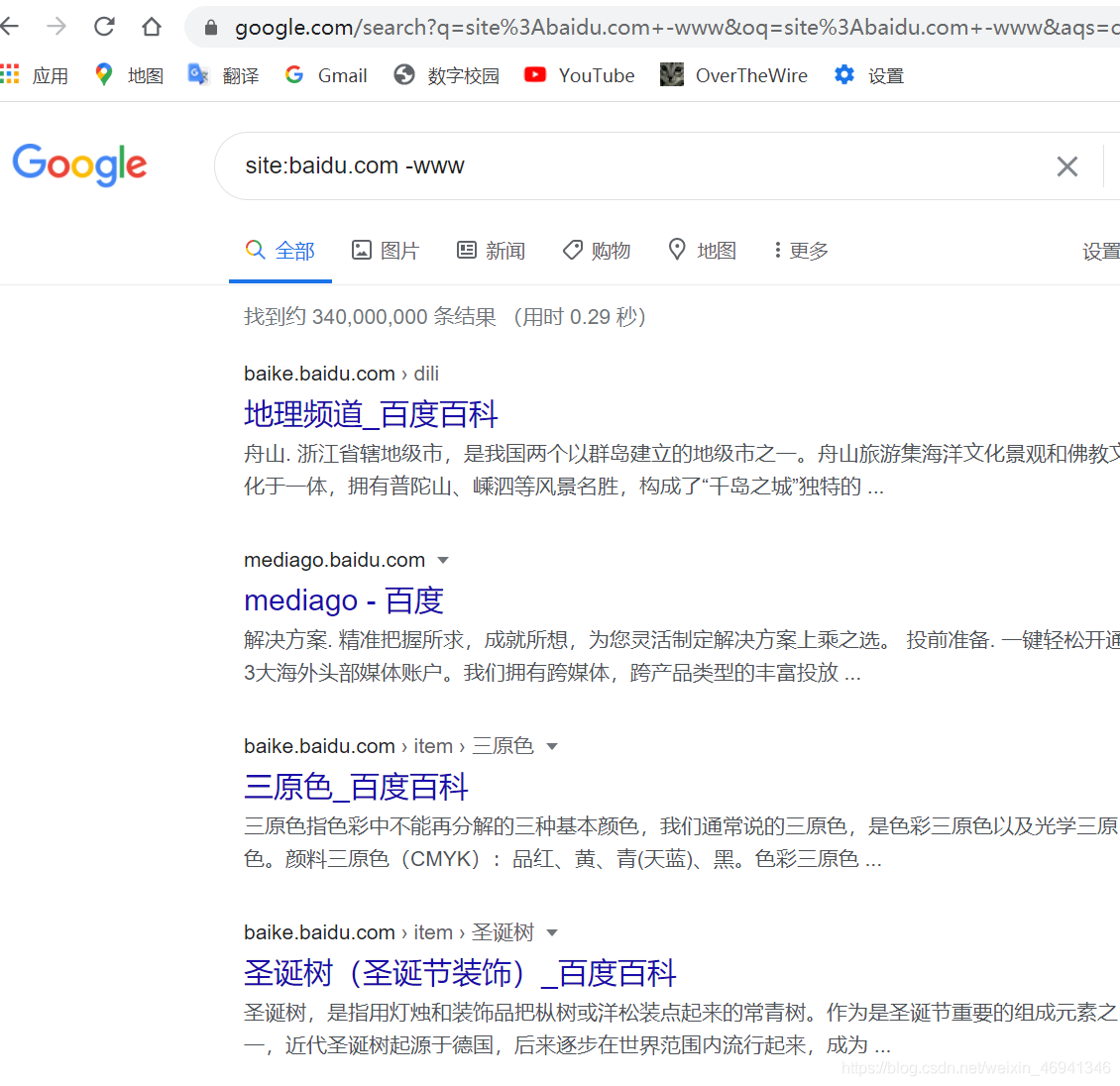The height and width of the screenshot is (1086, 1120).
Task: Clear the search query with X
Action: 1067,166
